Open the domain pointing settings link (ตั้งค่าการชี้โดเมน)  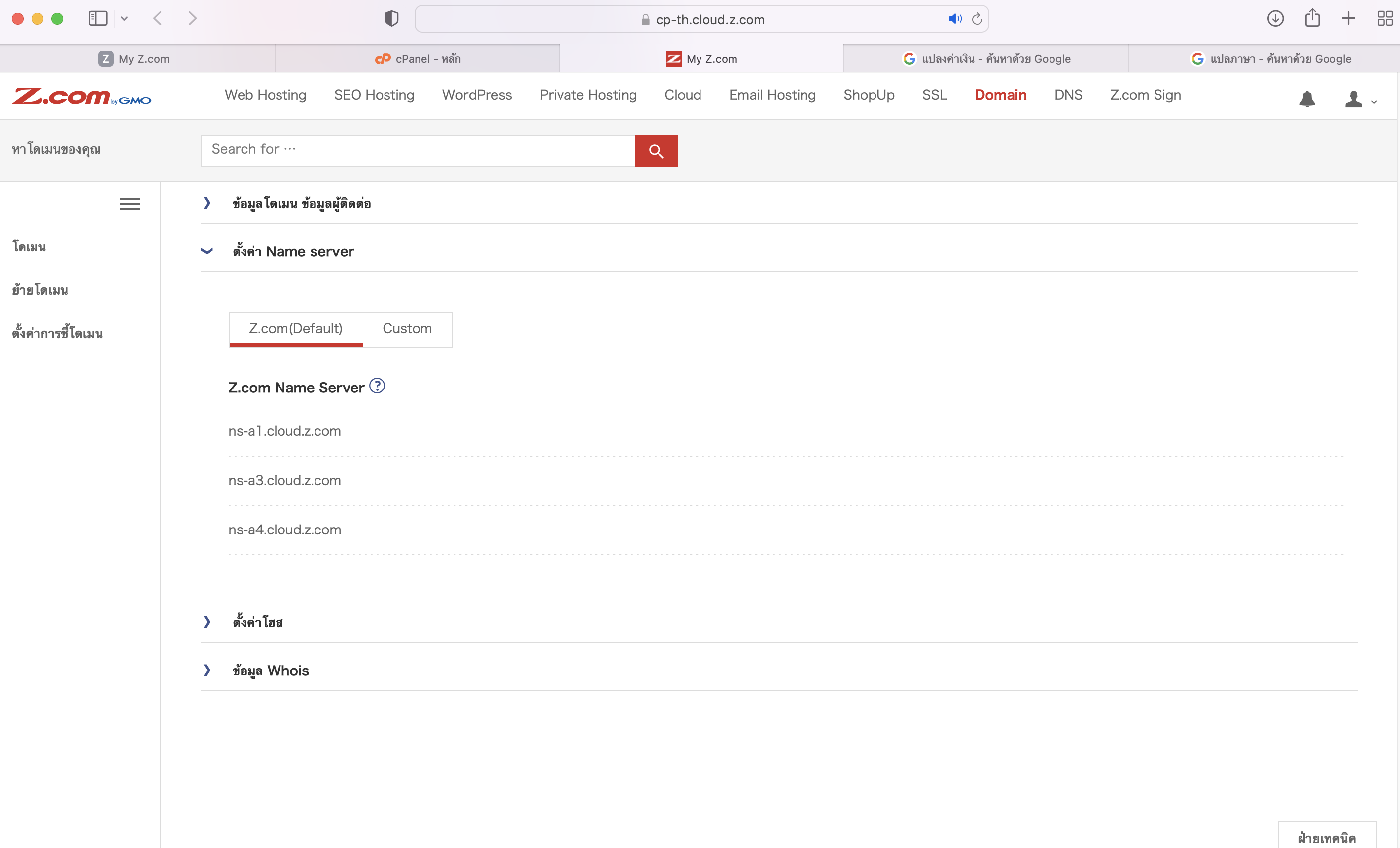tap(57, 333)
